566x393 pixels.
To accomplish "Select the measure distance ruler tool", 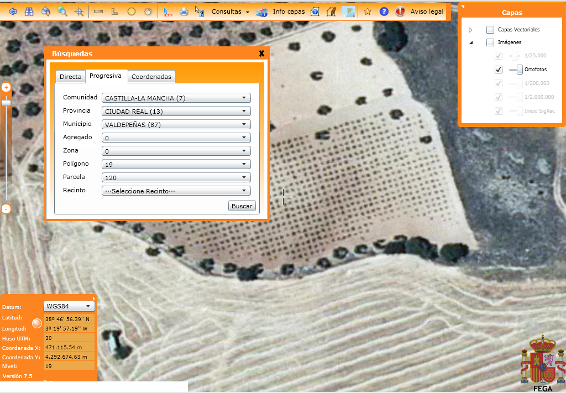I will point(98,12).
